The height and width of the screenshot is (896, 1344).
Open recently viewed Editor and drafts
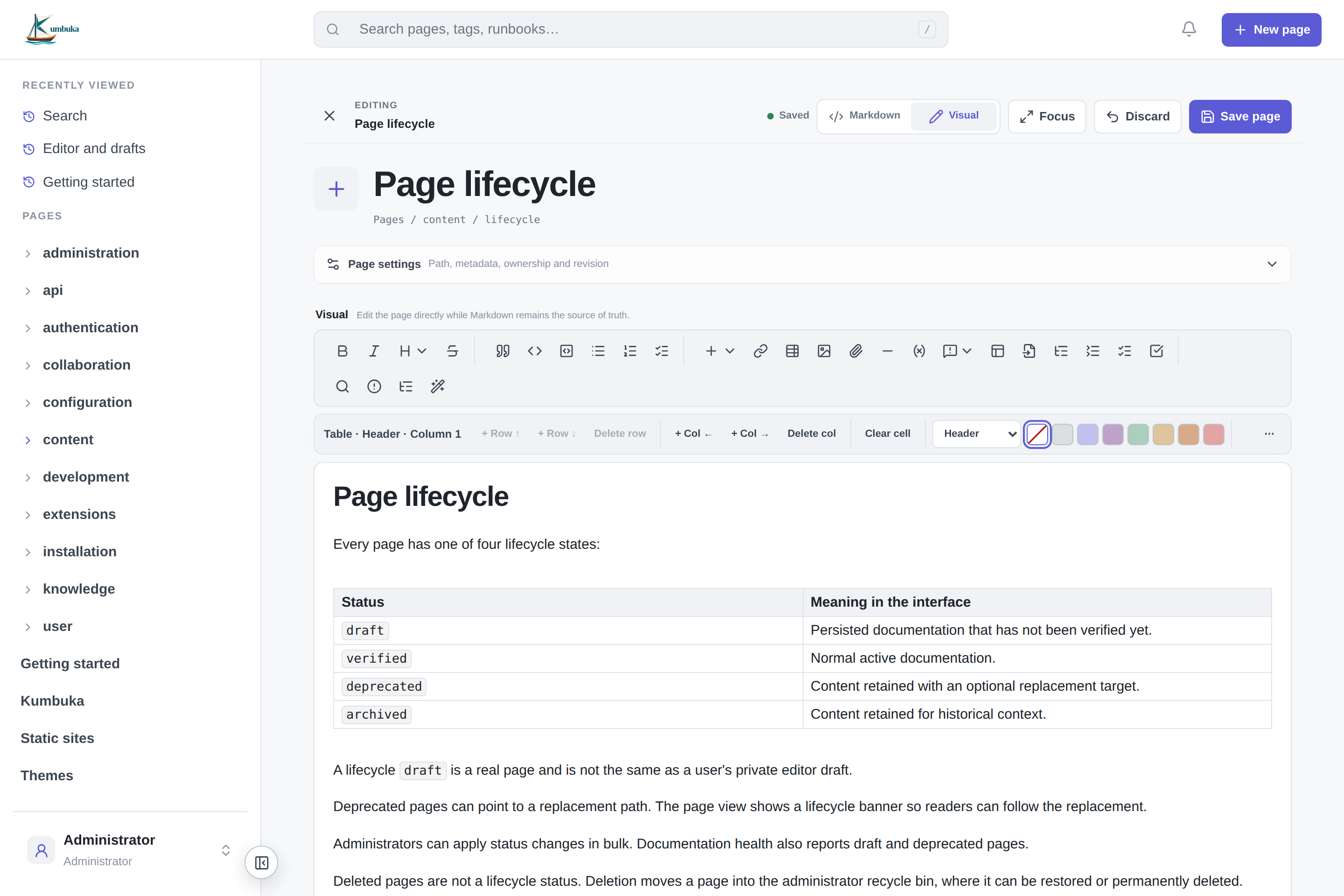pos(94,148)
